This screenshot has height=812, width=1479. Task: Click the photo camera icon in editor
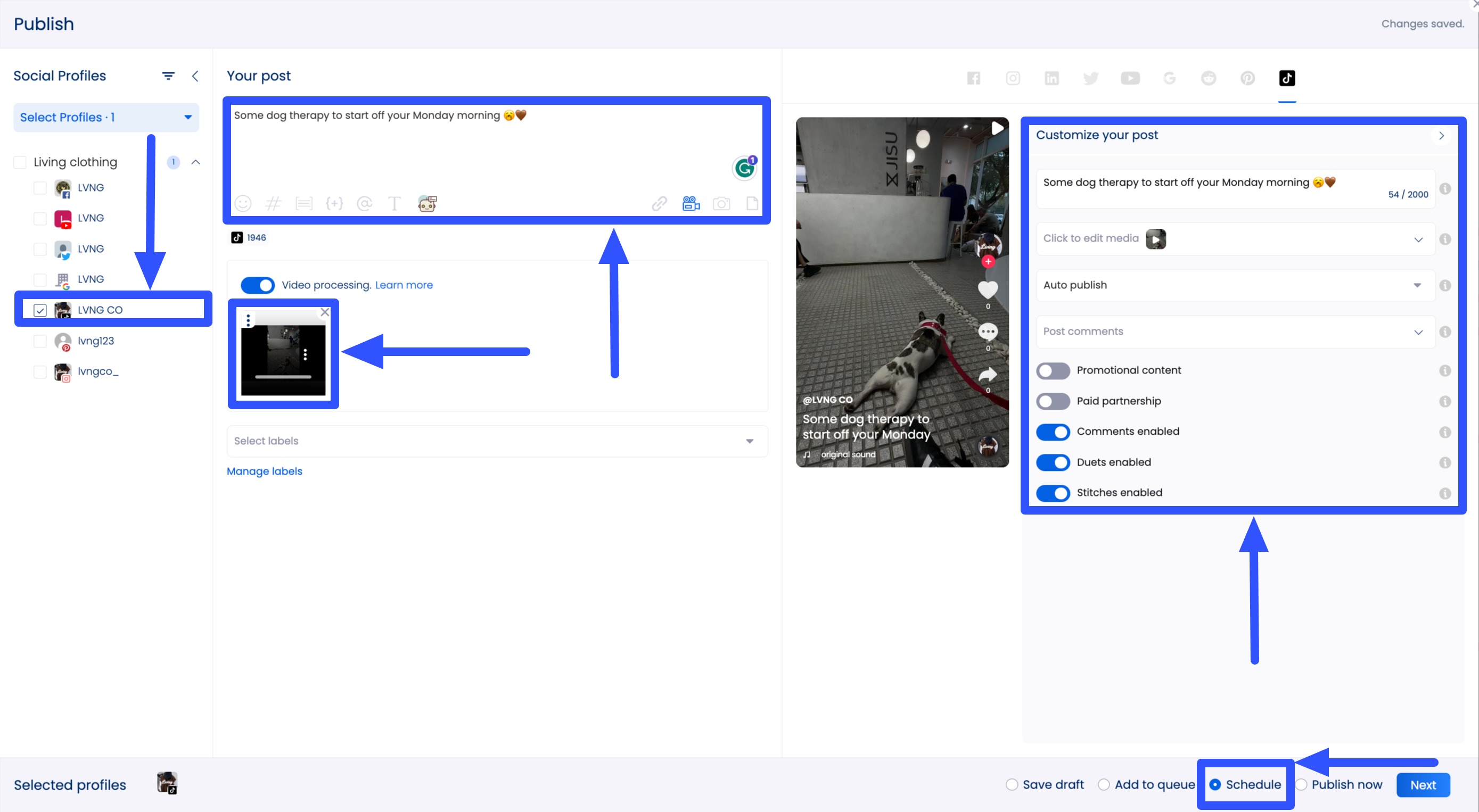pos(721,203)
